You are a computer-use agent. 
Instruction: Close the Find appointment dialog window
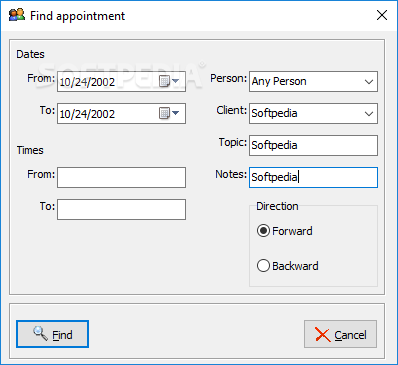point(382,15)
